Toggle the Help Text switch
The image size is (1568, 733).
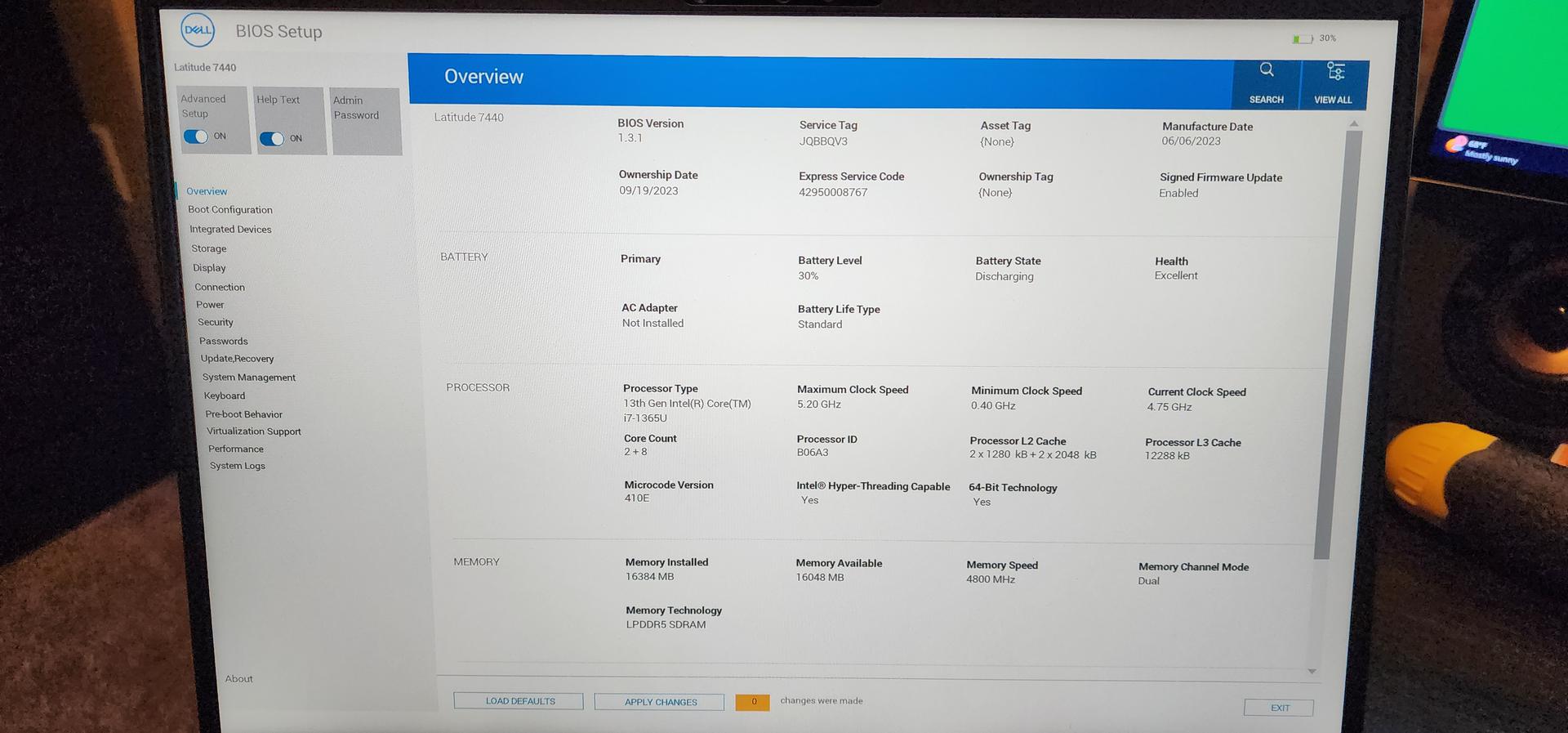coord(272,138)
